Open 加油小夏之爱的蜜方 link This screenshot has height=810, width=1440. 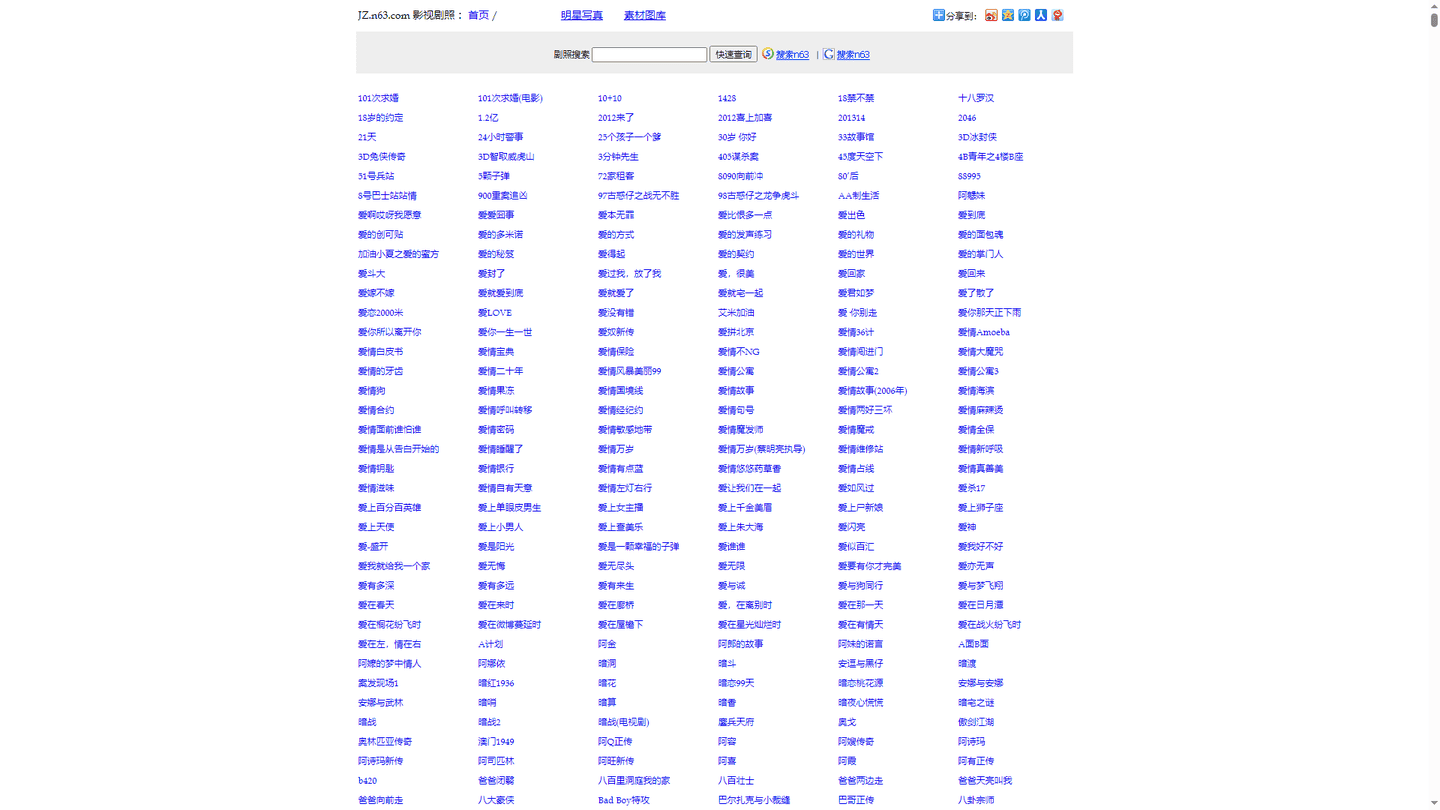(x=398, y=254)
